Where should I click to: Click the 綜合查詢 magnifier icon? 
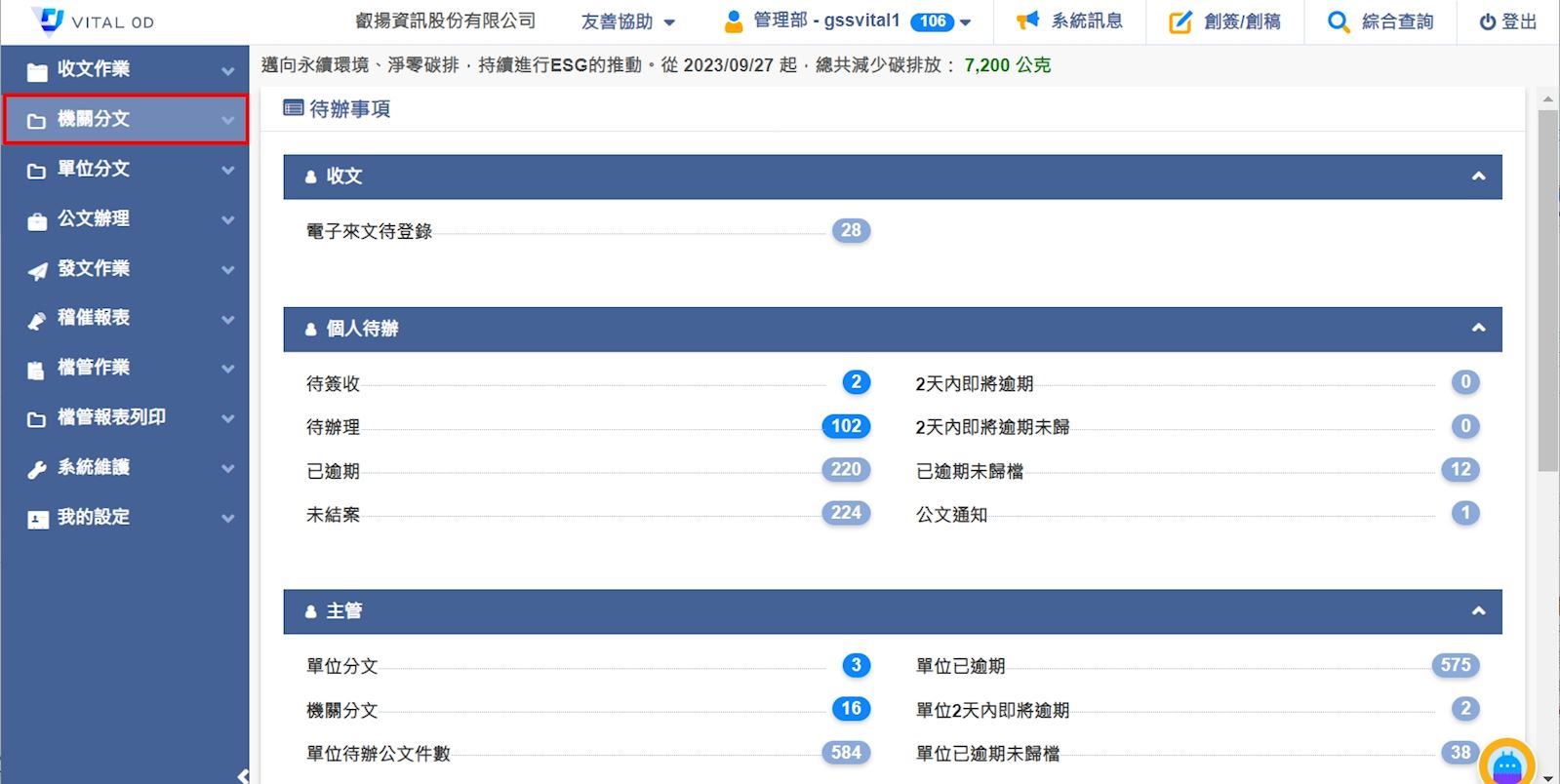1339,21
